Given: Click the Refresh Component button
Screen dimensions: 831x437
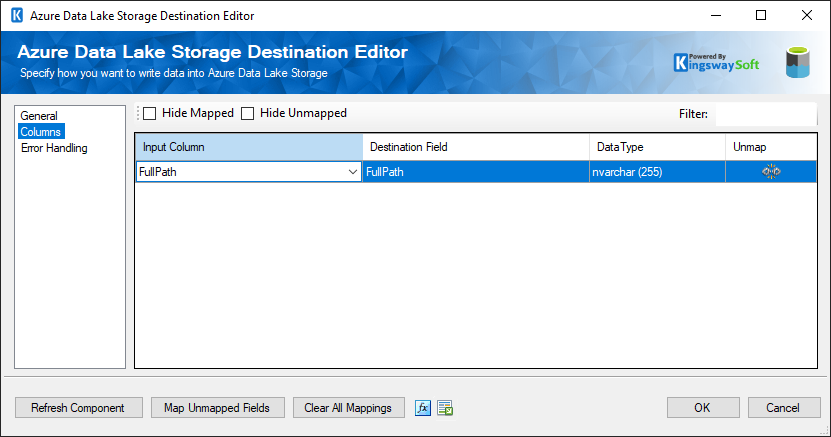Looking at the screenshot, I should coord(78,408).
